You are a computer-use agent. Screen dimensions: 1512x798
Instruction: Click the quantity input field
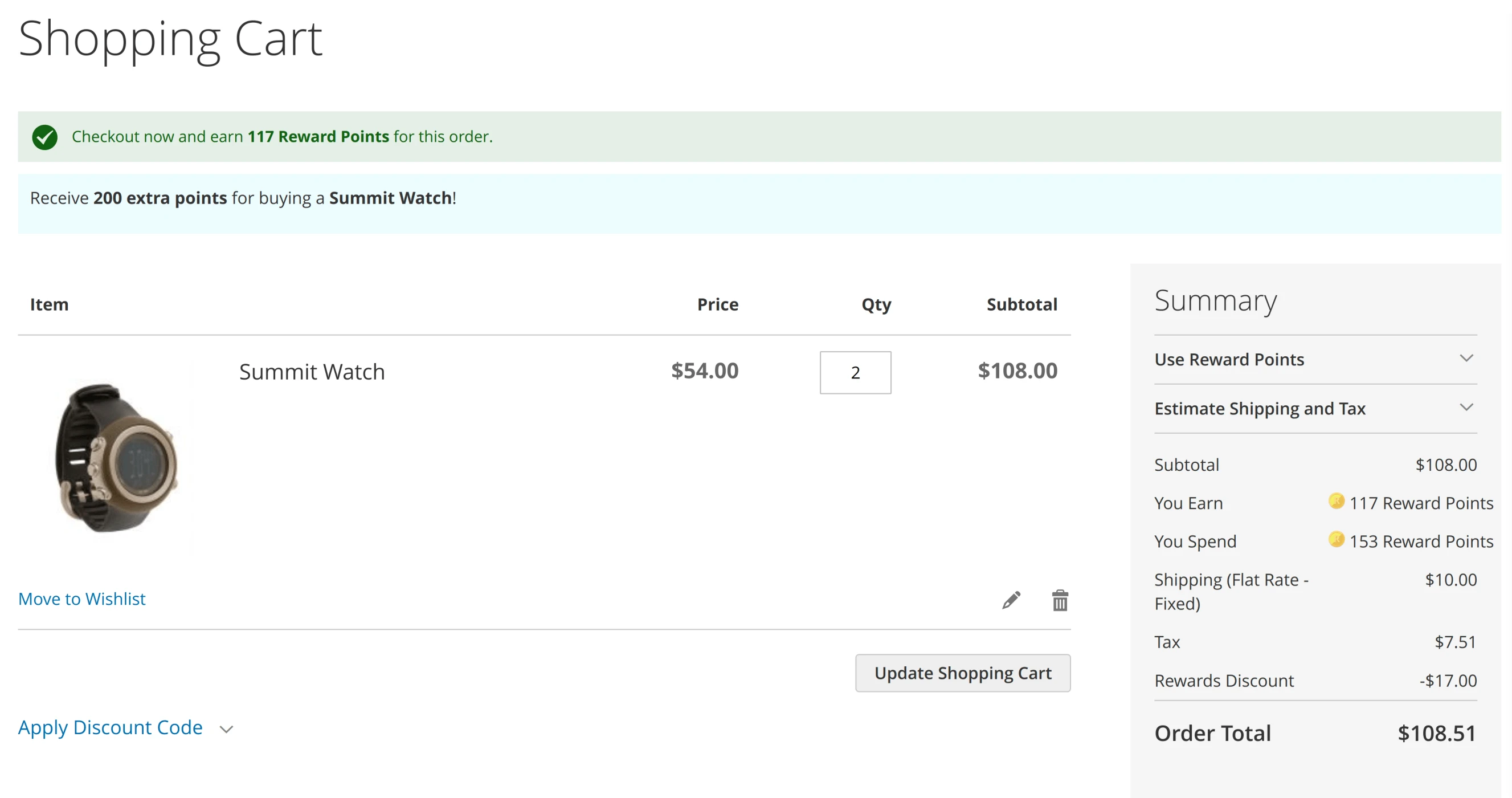[x=855, y=372]
